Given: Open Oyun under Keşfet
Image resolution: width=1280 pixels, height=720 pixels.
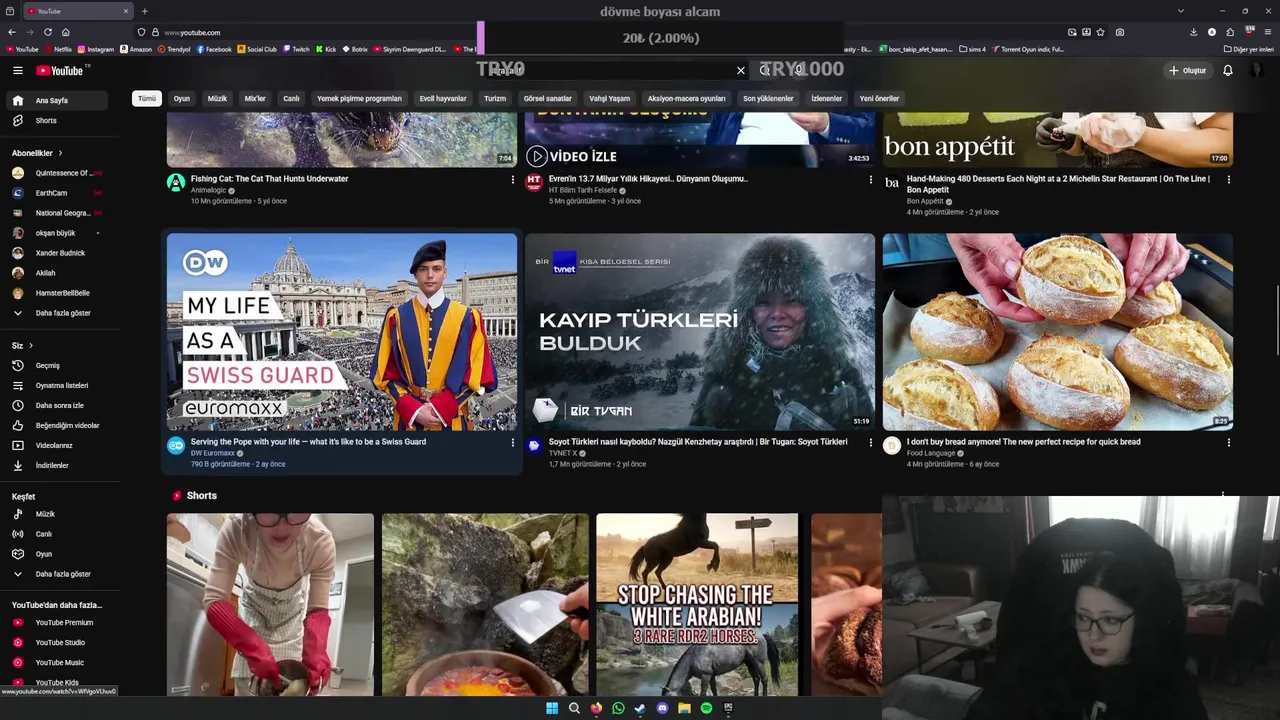Looking at the screenshot, I should coord(60,554).
